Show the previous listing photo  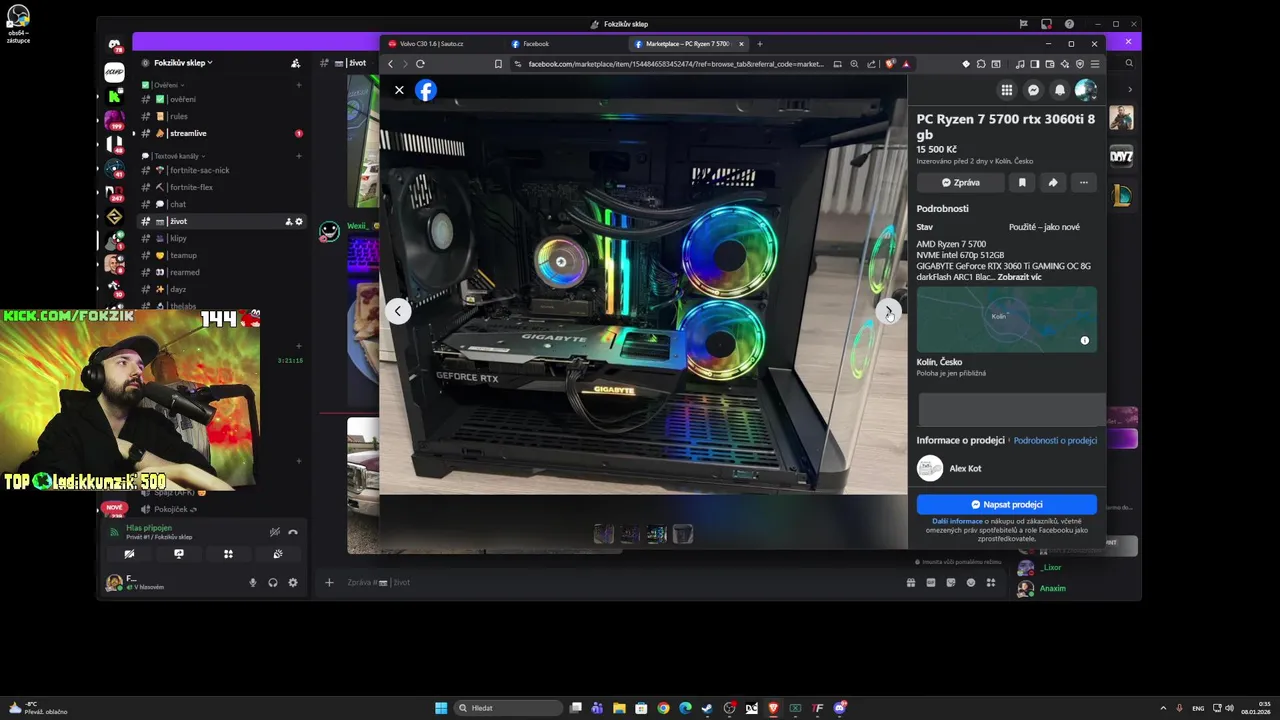(x=397, y=311)
